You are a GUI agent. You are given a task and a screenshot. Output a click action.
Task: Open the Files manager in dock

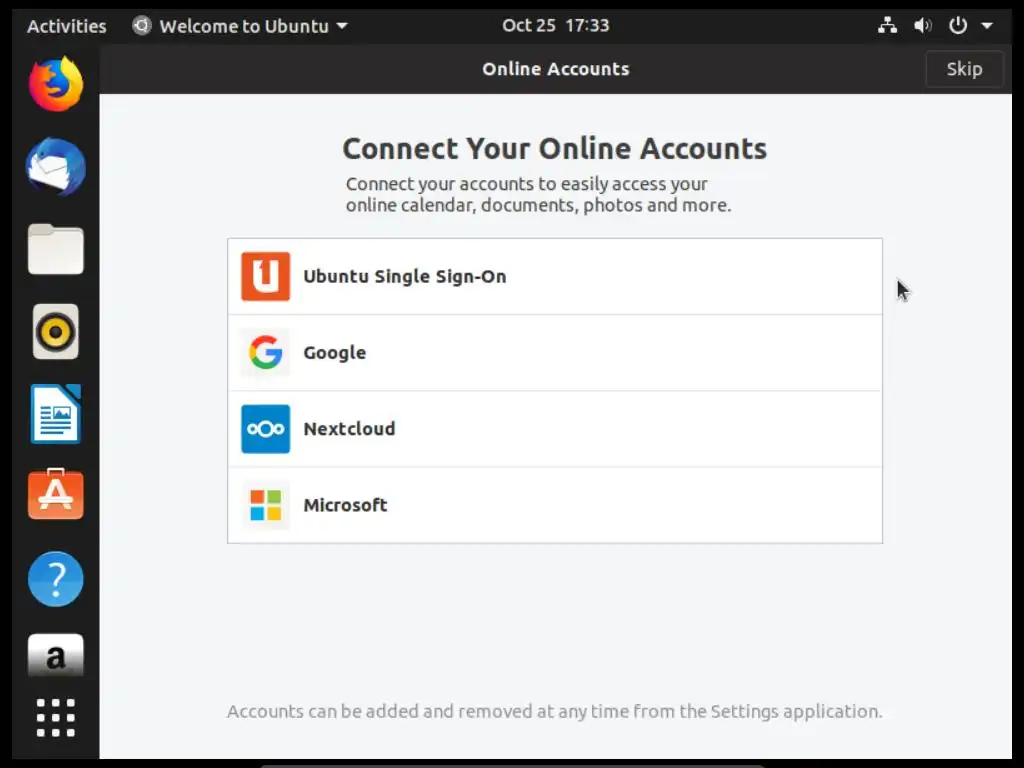point(55,249)
